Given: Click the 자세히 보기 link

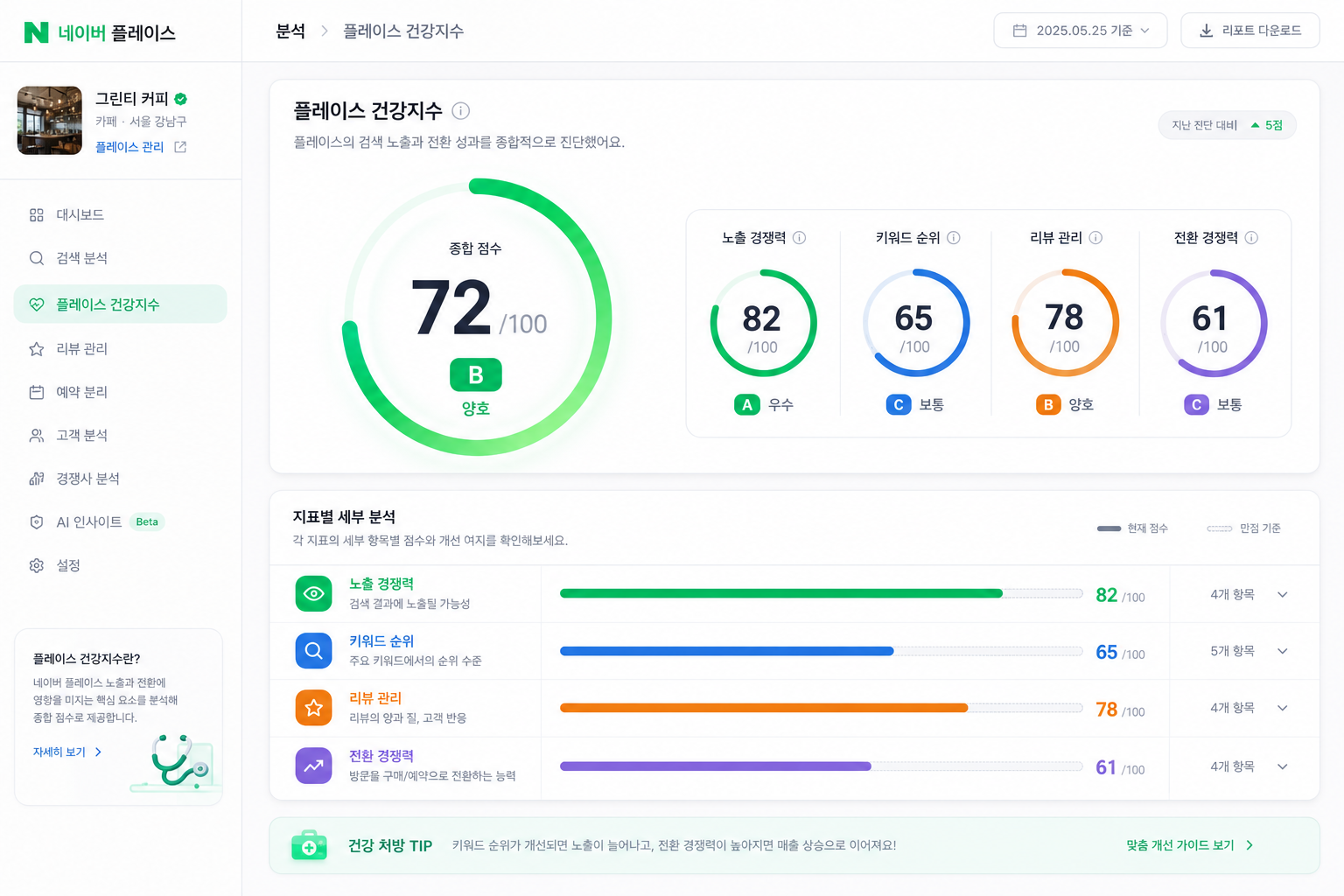Looking at the screenshot, I should coord(67,752).
